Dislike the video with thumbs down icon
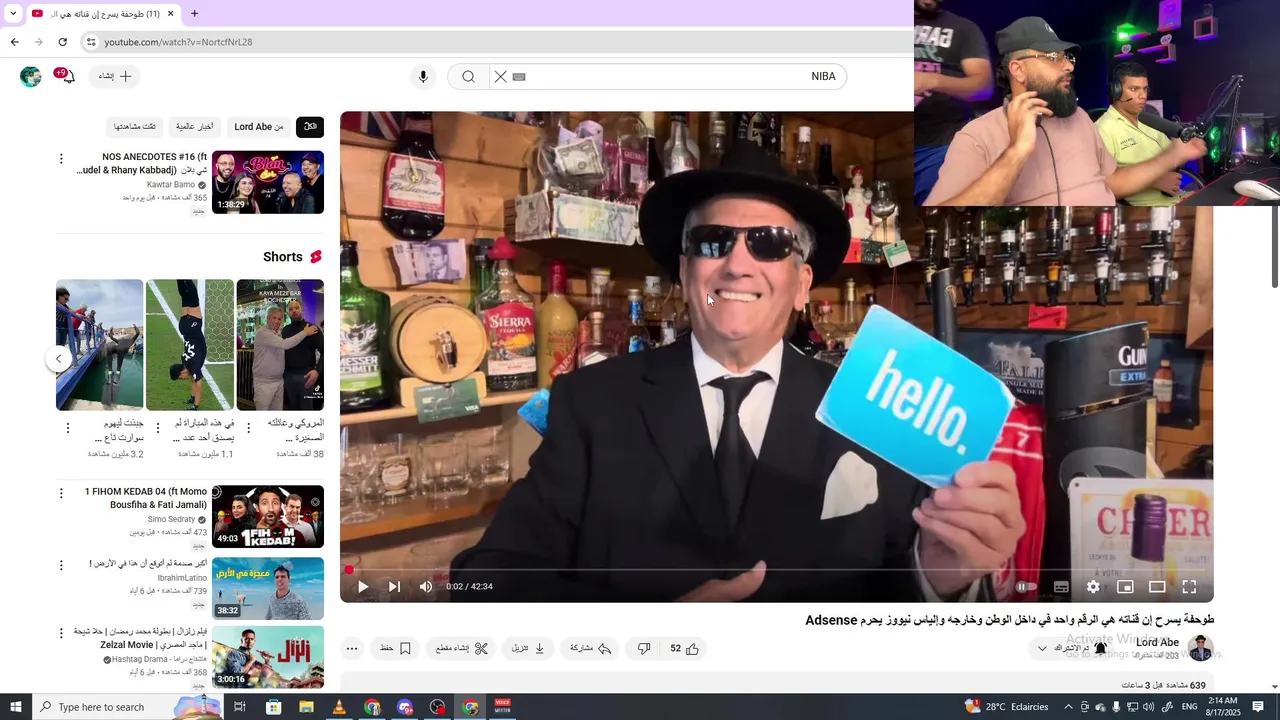Screen dimensions: 1280x720 [x=644, y=648]
